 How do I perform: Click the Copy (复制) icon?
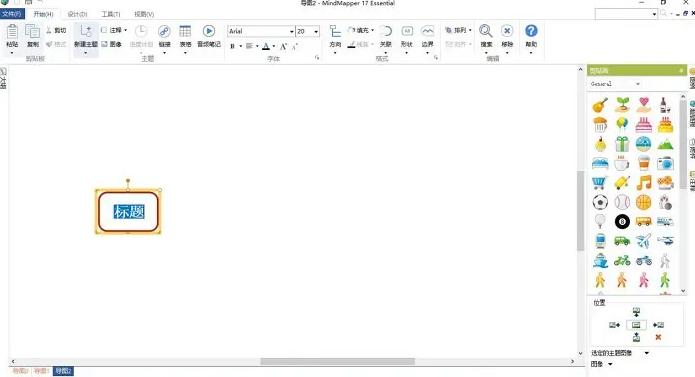[32, 32]
